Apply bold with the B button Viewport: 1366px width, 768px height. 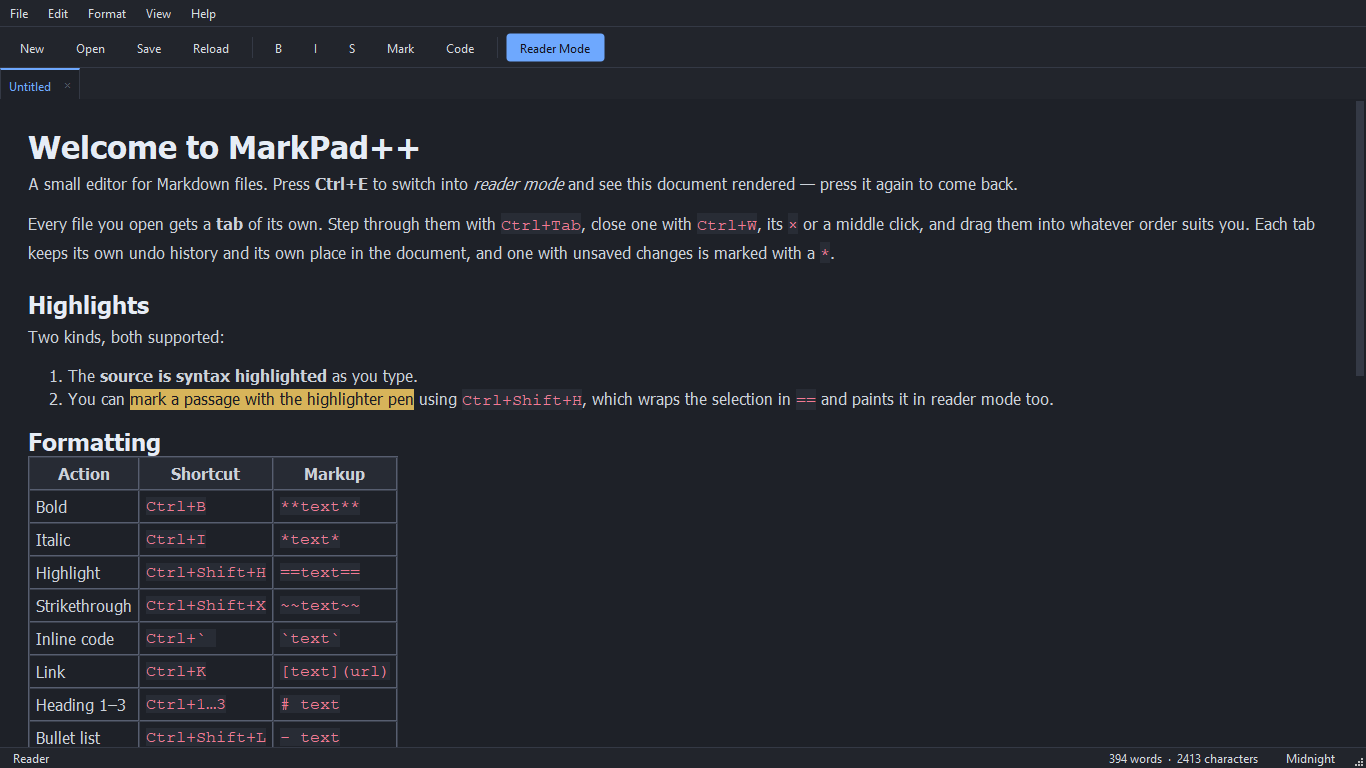[278, 48]
